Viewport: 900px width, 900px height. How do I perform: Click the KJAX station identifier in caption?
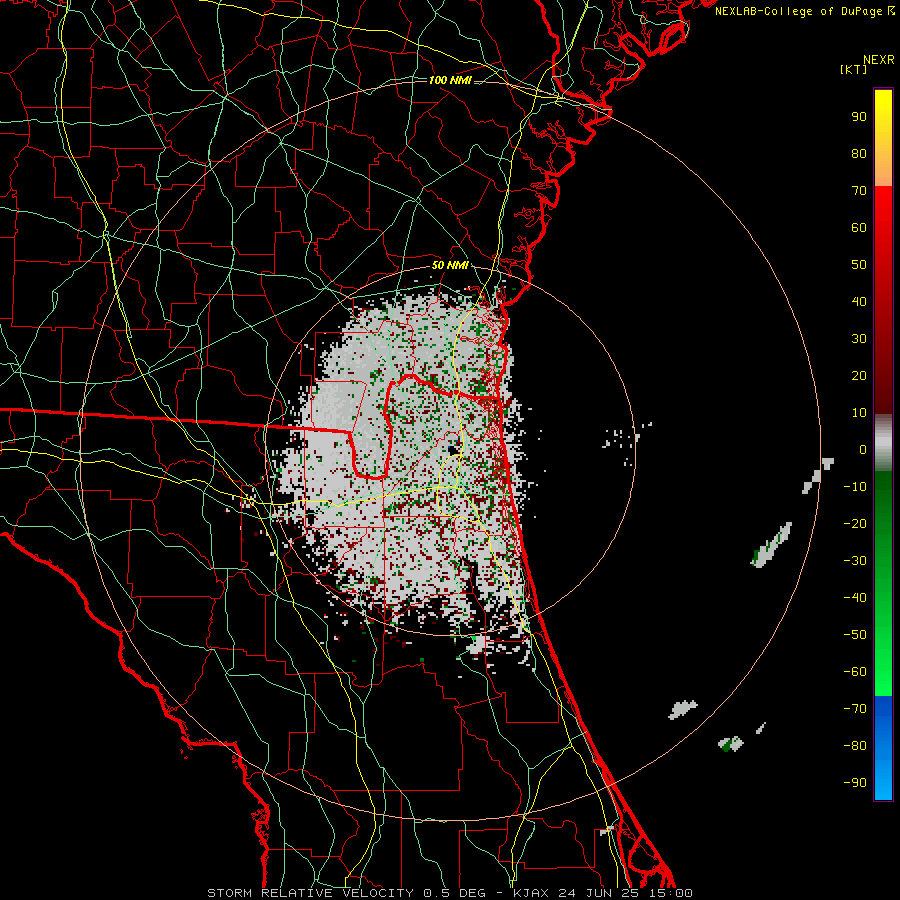point(531,893)
